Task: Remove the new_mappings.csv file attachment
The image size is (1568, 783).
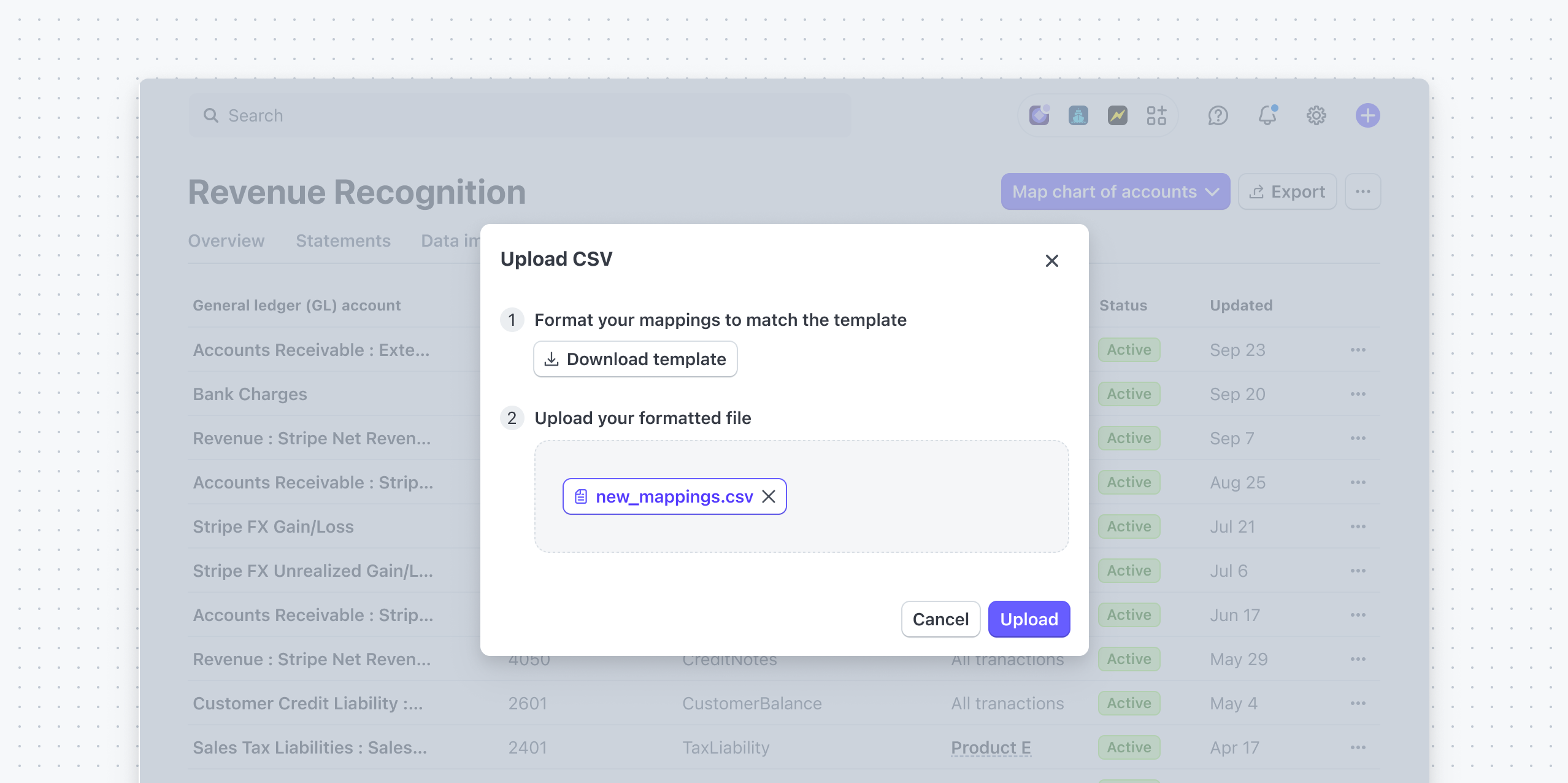Action: coord(769,496)
